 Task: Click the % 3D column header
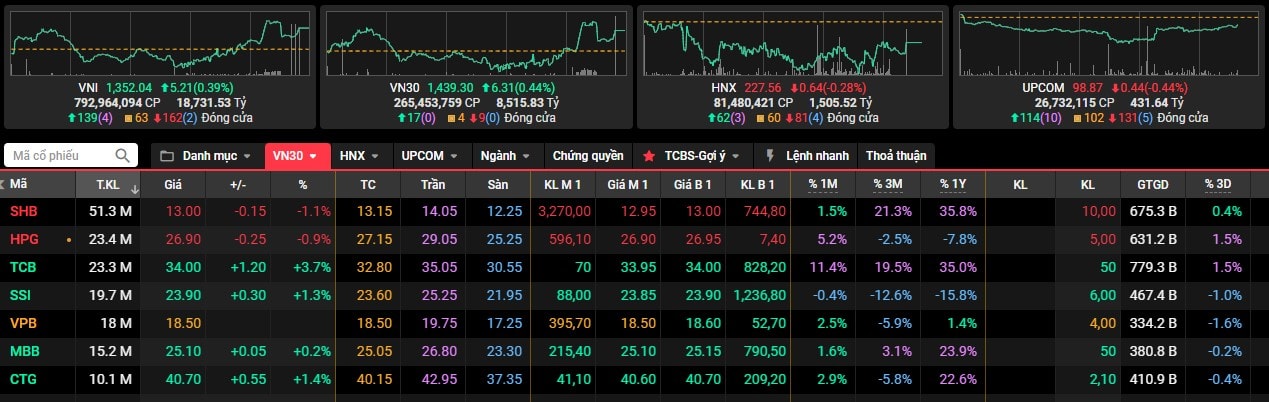[x=1217, y=184]
